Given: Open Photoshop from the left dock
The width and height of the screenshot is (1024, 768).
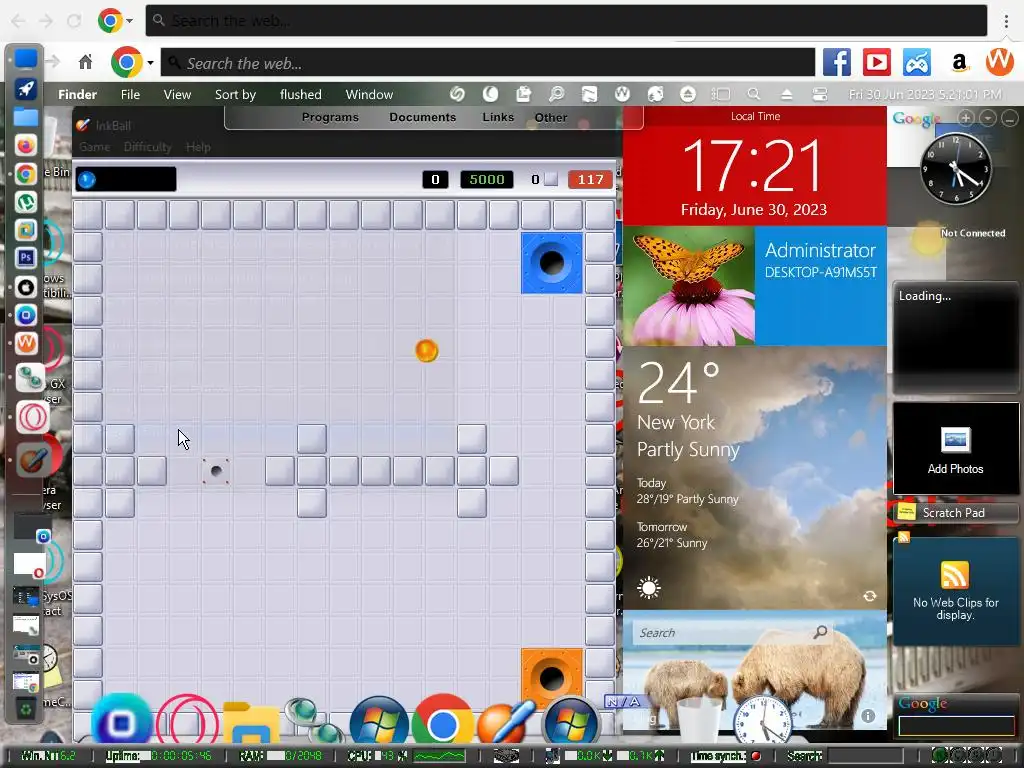Looking at the screenshot, I should (25, 257).
